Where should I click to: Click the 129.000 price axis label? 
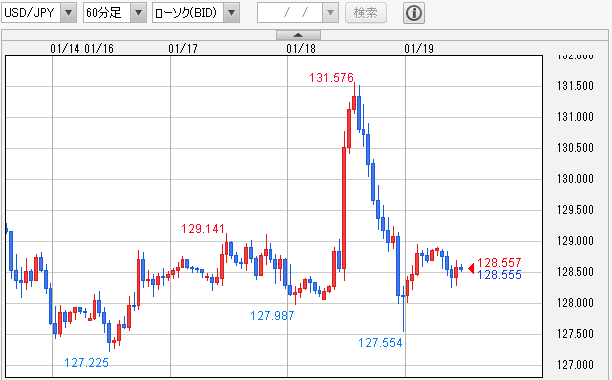(x=575, y=241)
